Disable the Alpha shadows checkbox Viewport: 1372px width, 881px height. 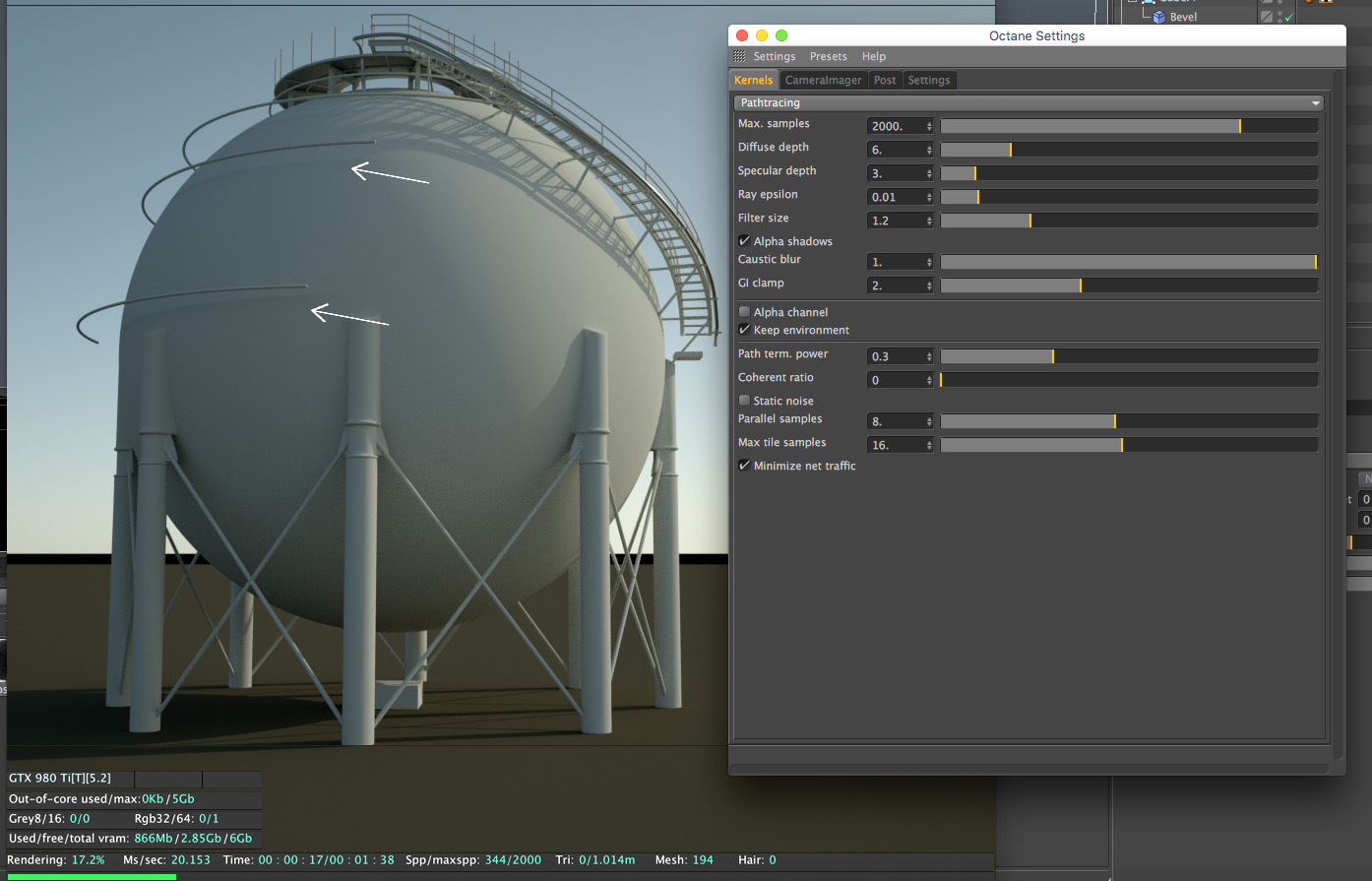pyautogui.click(x=744, y=241)
